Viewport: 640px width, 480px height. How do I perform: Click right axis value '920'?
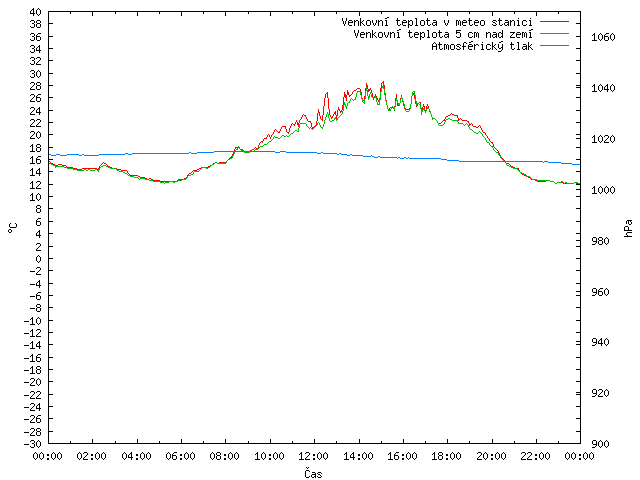600,393
